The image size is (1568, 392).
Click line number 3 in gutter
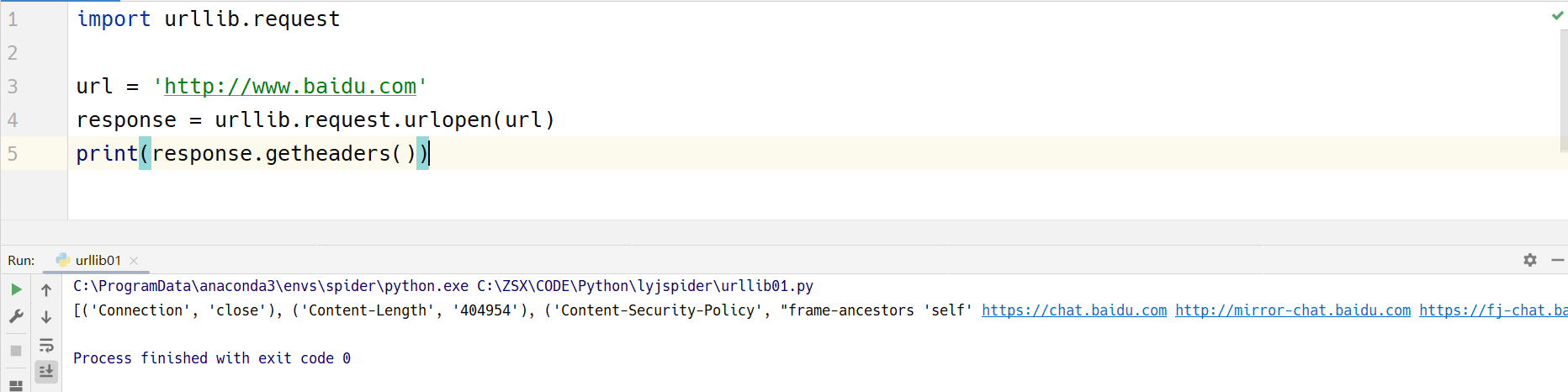[x=13, y=87]
